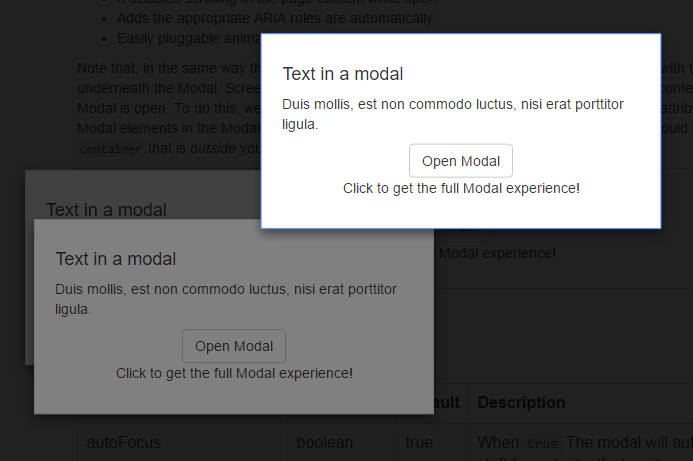Click 'Click to get the full Modal experience!' in white modal
Image resolution: width=693 pixels, height=461 pixels.
pyautogui.click(x=461, y=188)
